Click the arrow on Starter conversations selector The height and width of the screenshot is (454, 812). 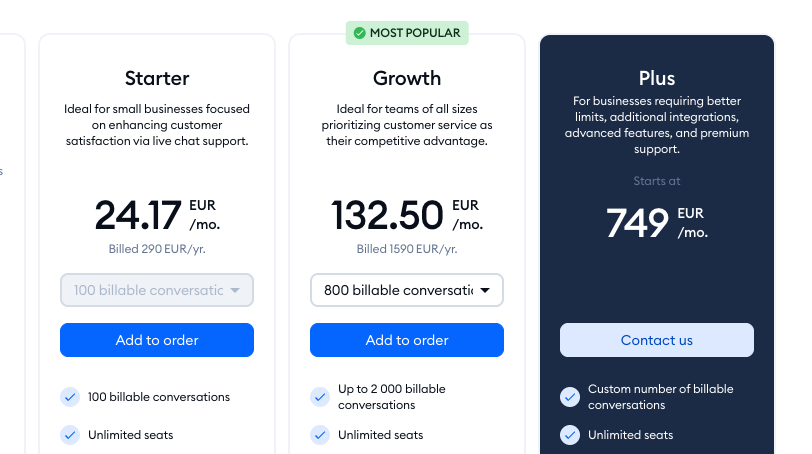click(x=235, y=290)
